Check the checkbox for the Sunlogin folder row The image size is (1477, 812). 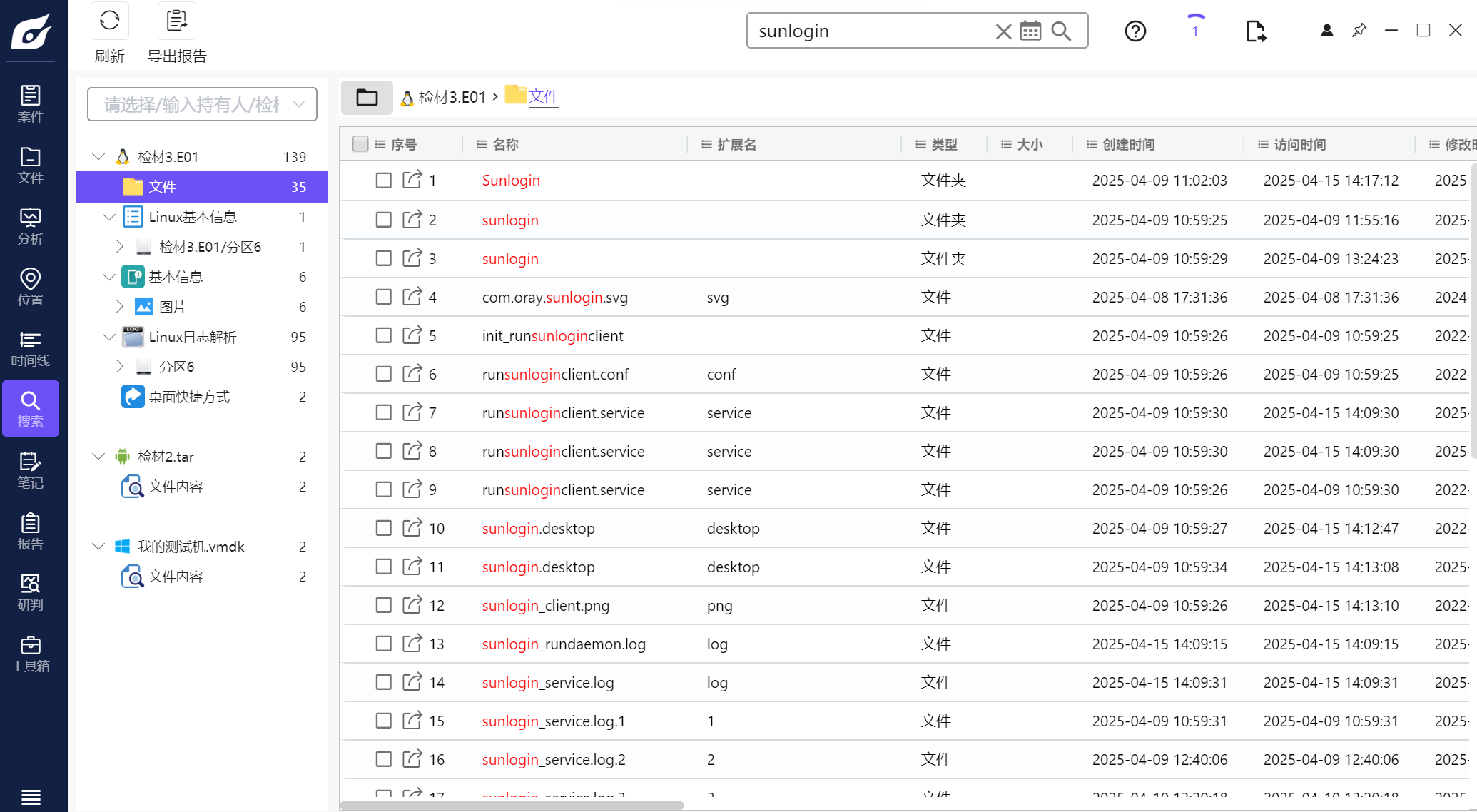[383, 181]
